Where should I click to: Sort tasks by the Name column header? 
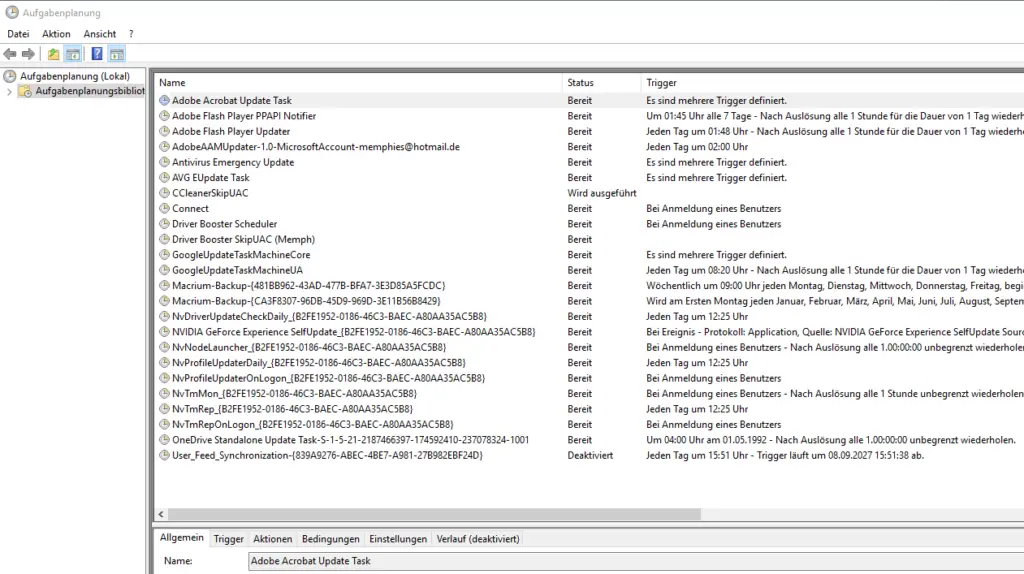(172, 83)
